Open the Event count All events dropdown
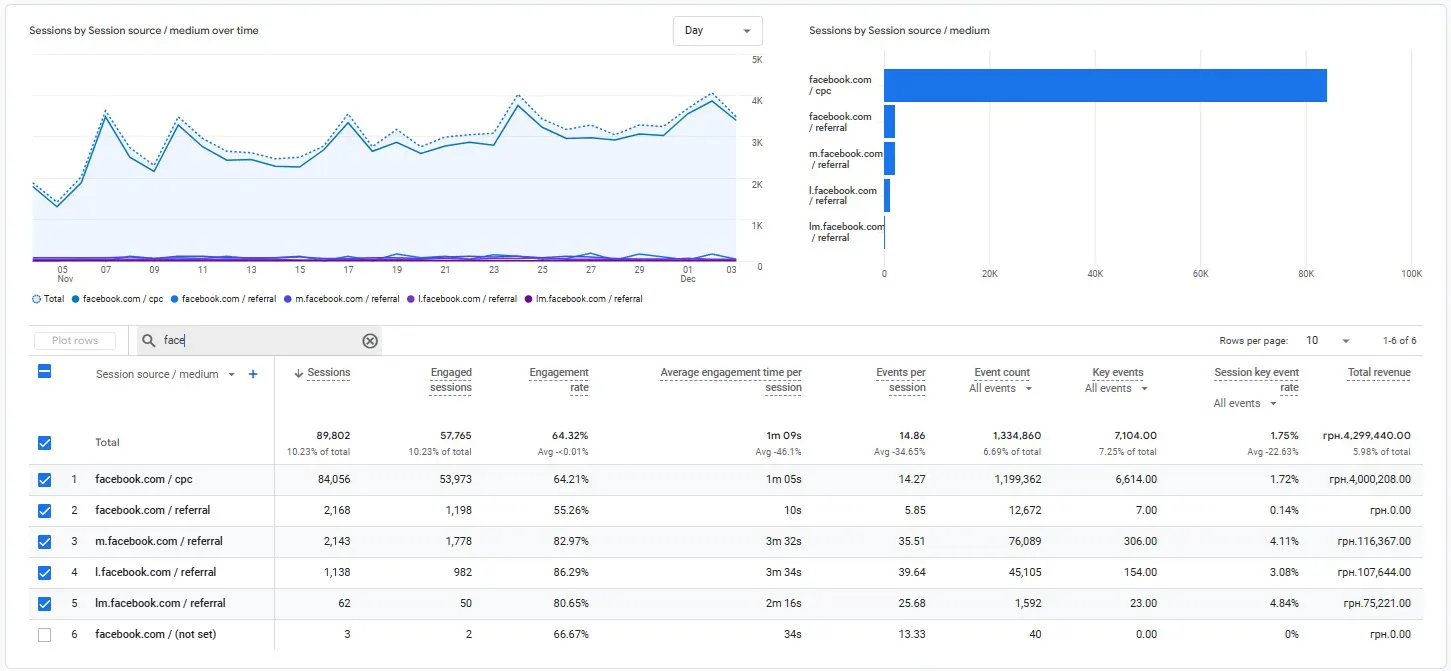 coord(1000,389)
